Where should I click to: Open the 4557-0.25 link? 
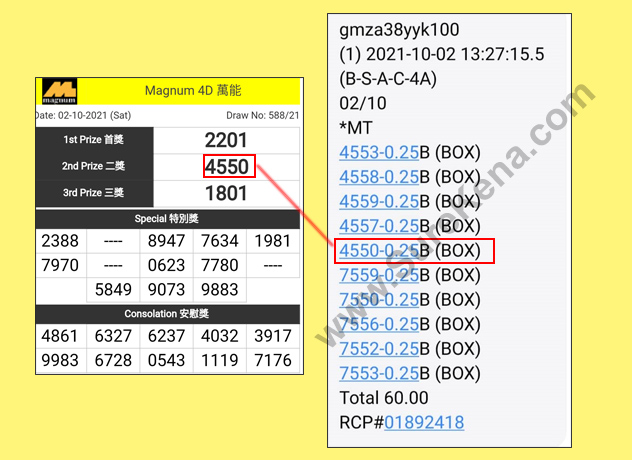pos(379,226)
